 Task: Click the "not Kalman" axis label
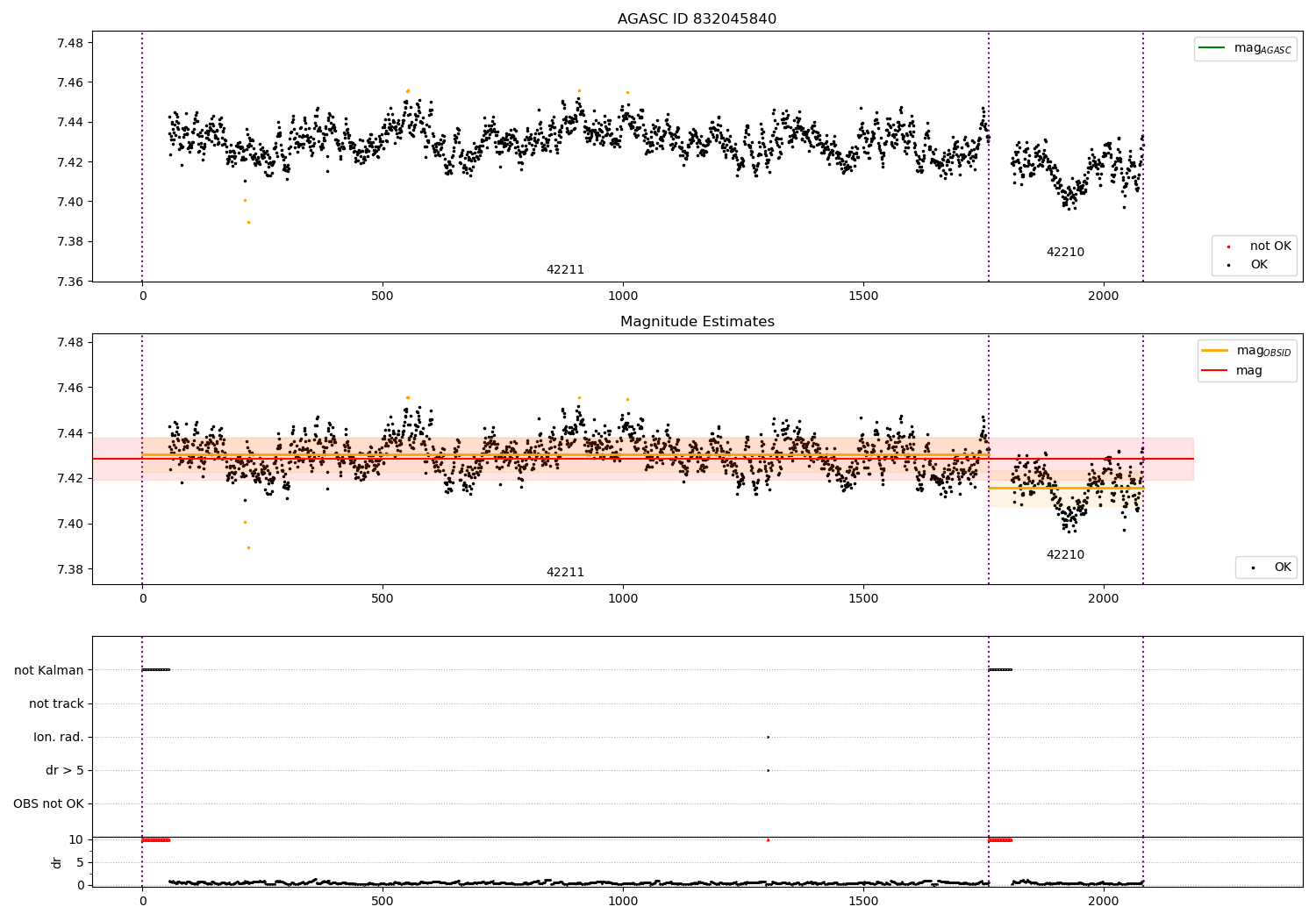tap(49, 671)
